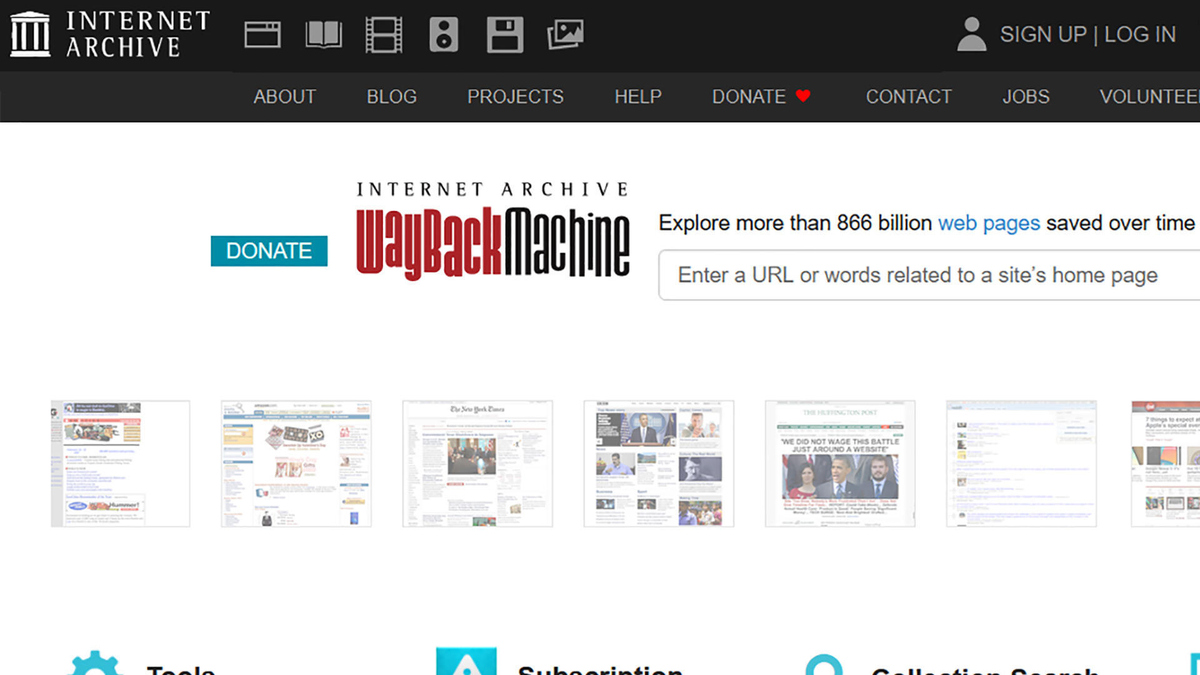Follow the 'web pages' hyperlink
This screenshot has height=675, width=1200.
[x=989, y=223]
